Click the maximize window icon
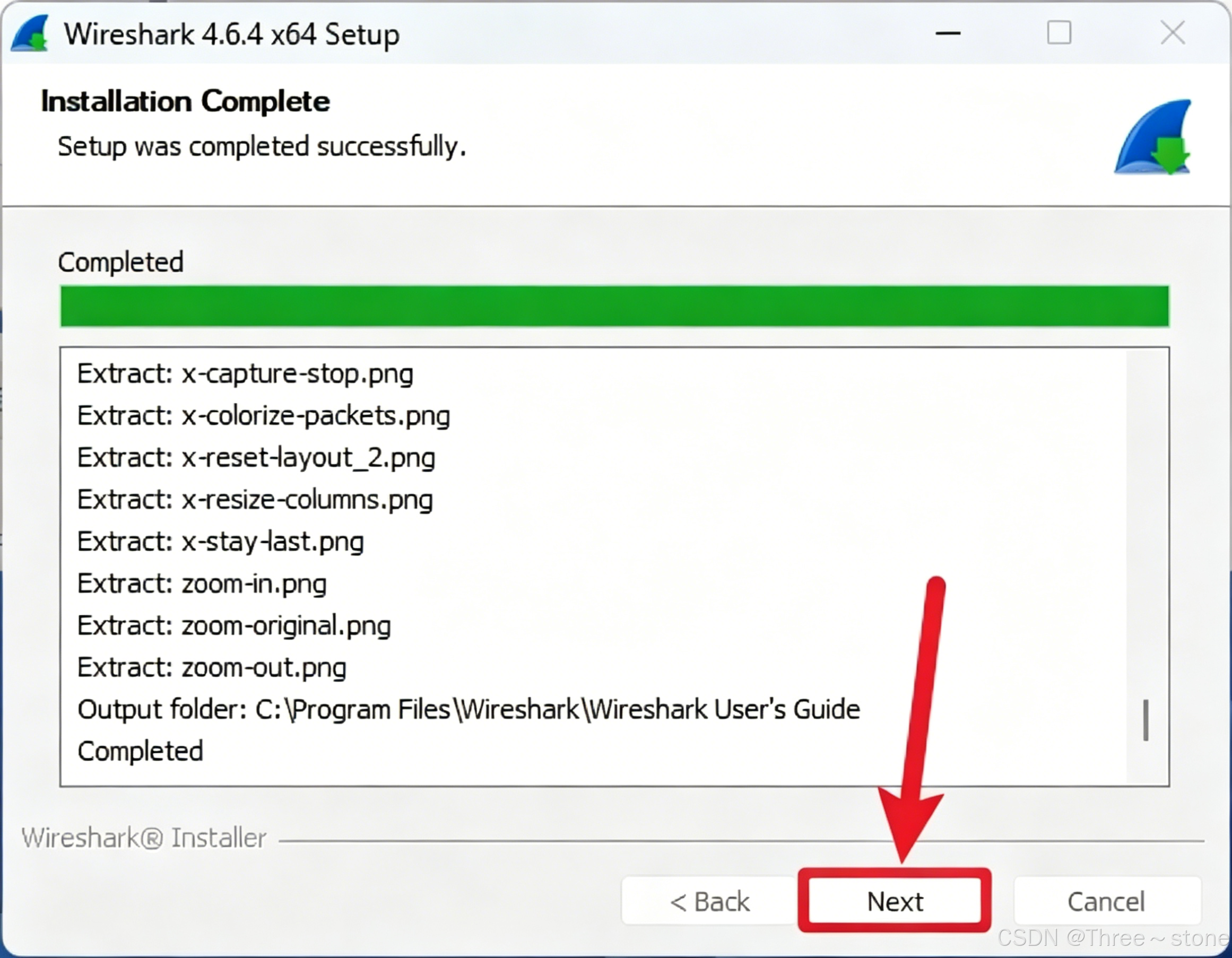The width and height of the screenshot is (1232, 958). click(x=1059, y=33)
